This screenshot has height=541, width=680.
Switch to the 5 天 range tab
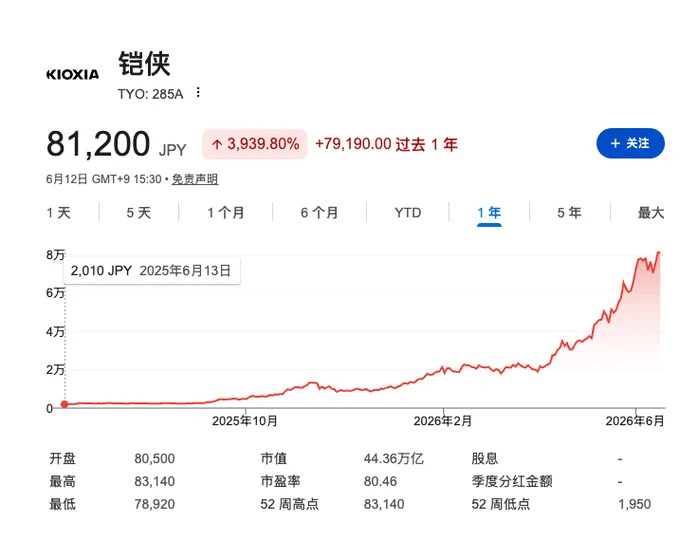pos(139,213)
